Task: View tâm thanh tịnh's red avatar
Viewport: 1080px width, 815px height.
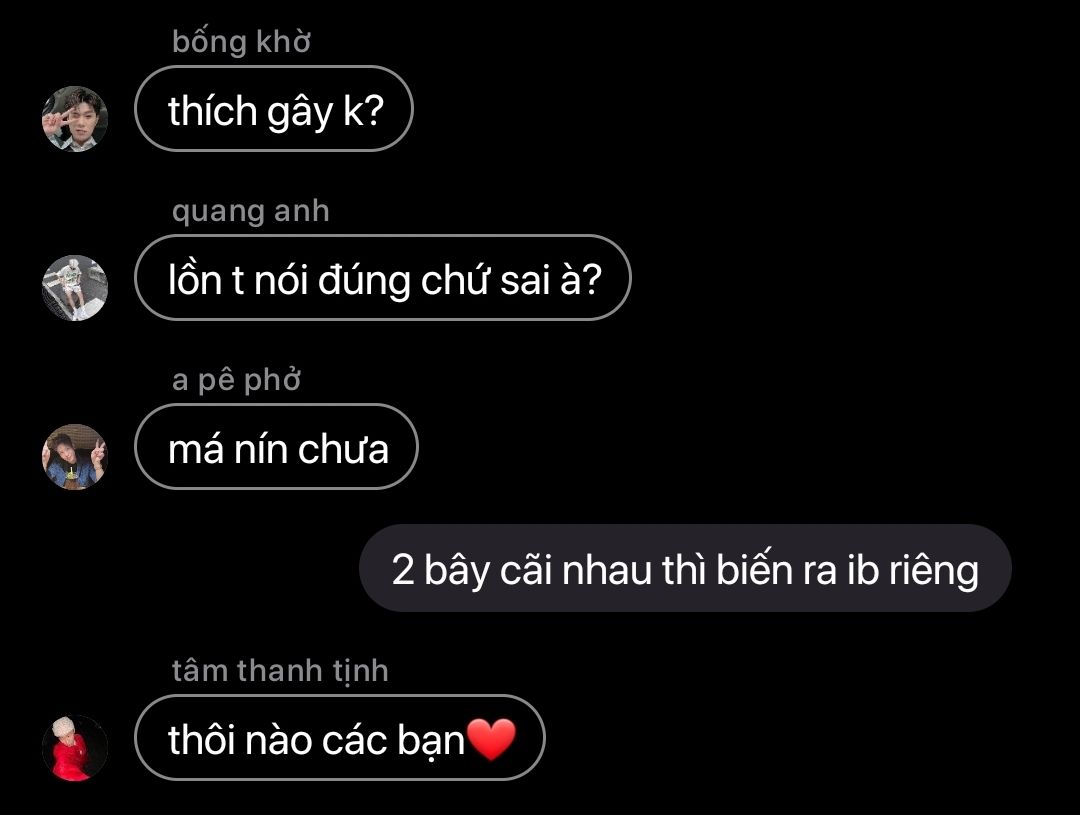Action: [x=75, y=748]
